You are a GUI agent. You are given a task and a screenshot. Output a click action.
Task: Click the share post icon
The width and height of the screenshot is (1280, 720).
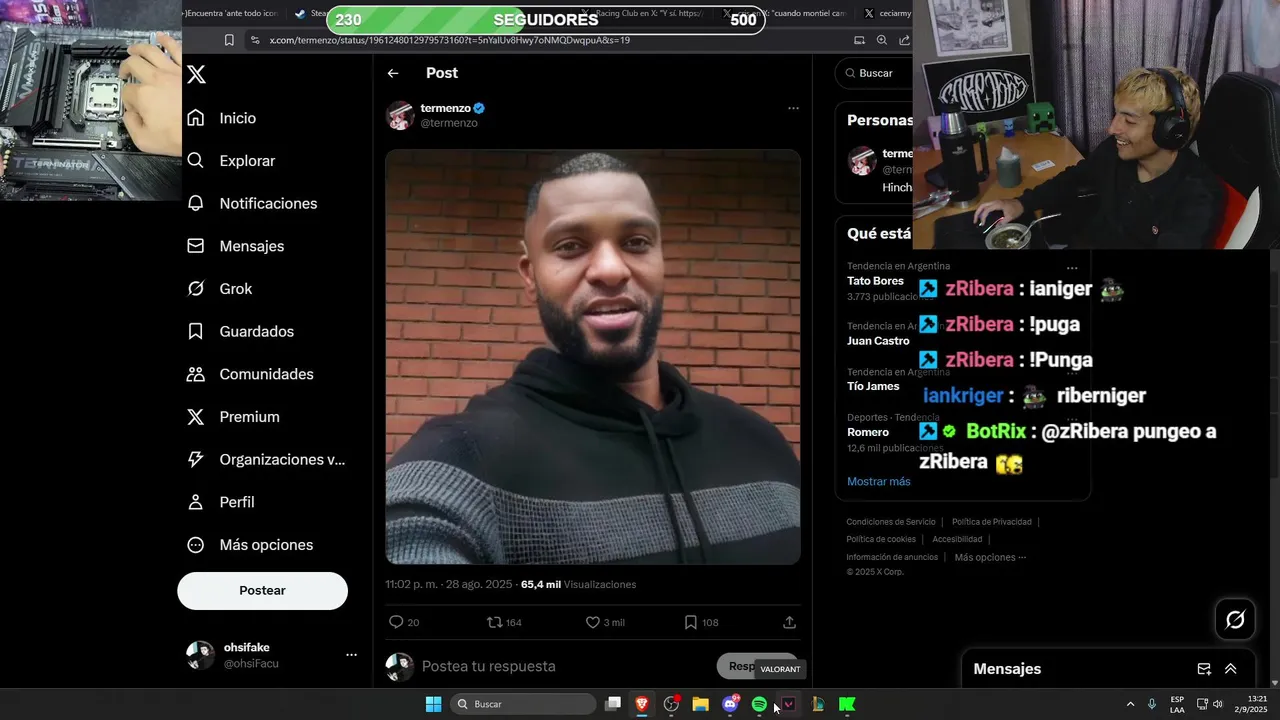coord(789,622)
